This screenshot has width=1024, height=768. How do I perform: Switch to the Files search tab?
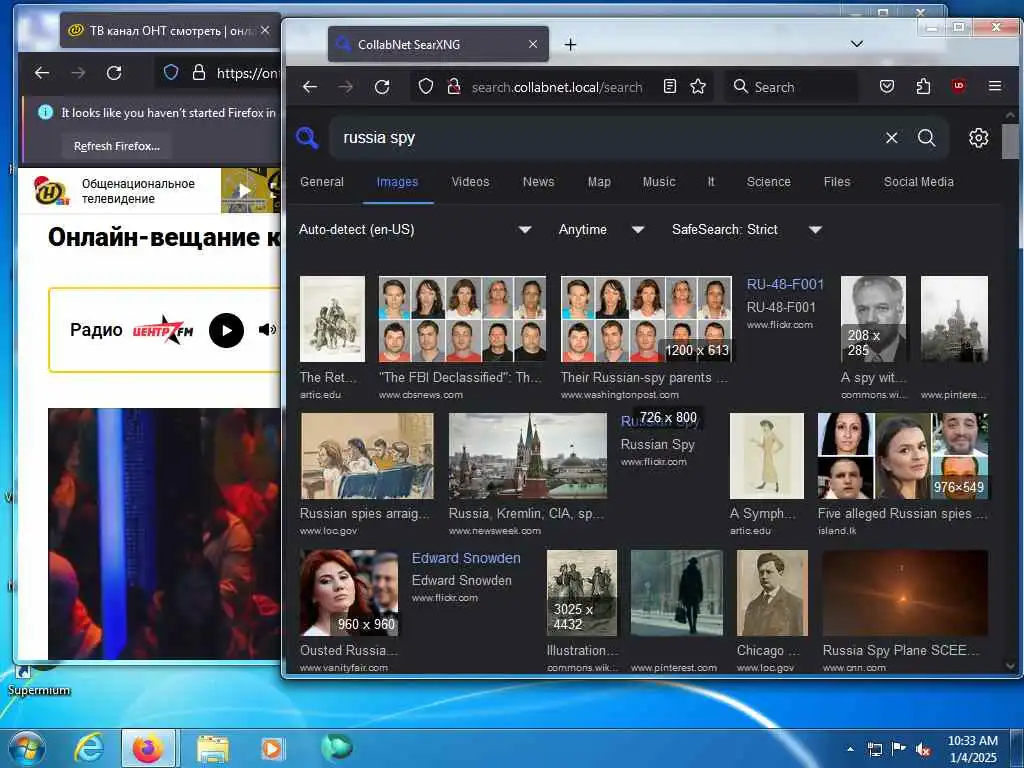coord(837,182)
